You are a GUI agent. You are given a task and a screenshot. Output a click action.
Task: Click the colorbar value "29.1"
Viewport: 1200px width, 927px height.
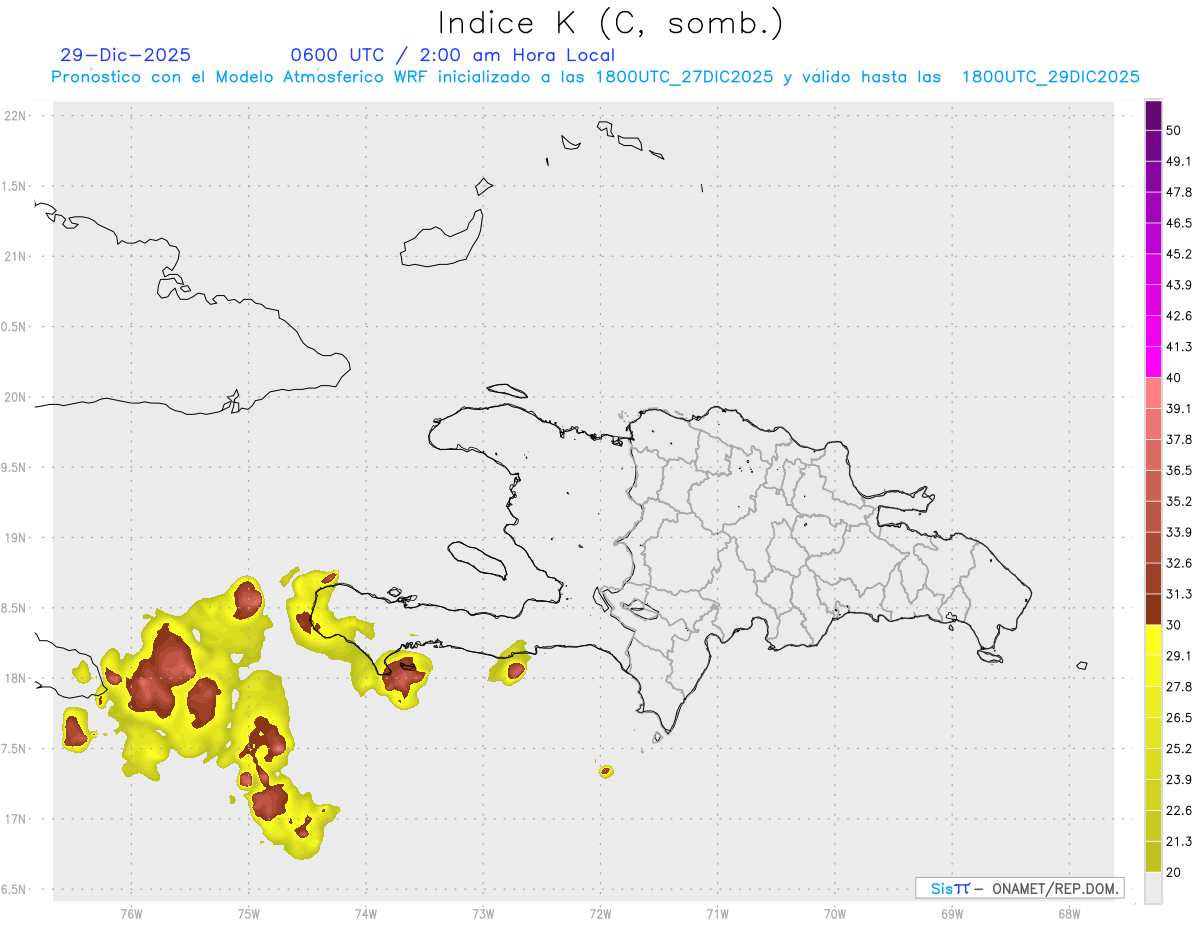pos(1179,656)
